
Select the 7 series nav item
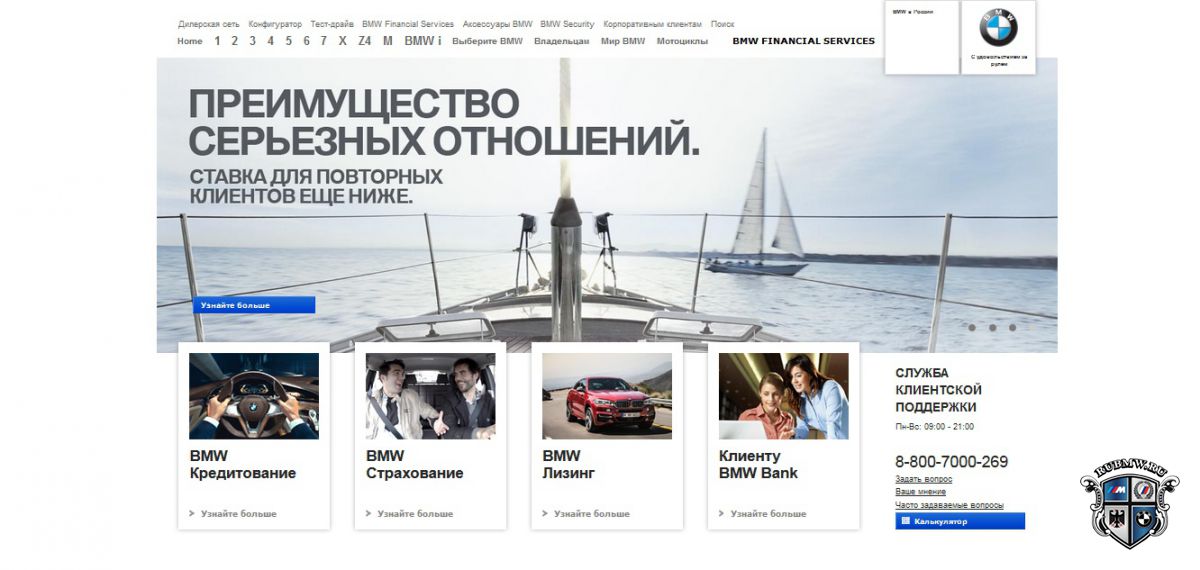[x=323, y=41]
